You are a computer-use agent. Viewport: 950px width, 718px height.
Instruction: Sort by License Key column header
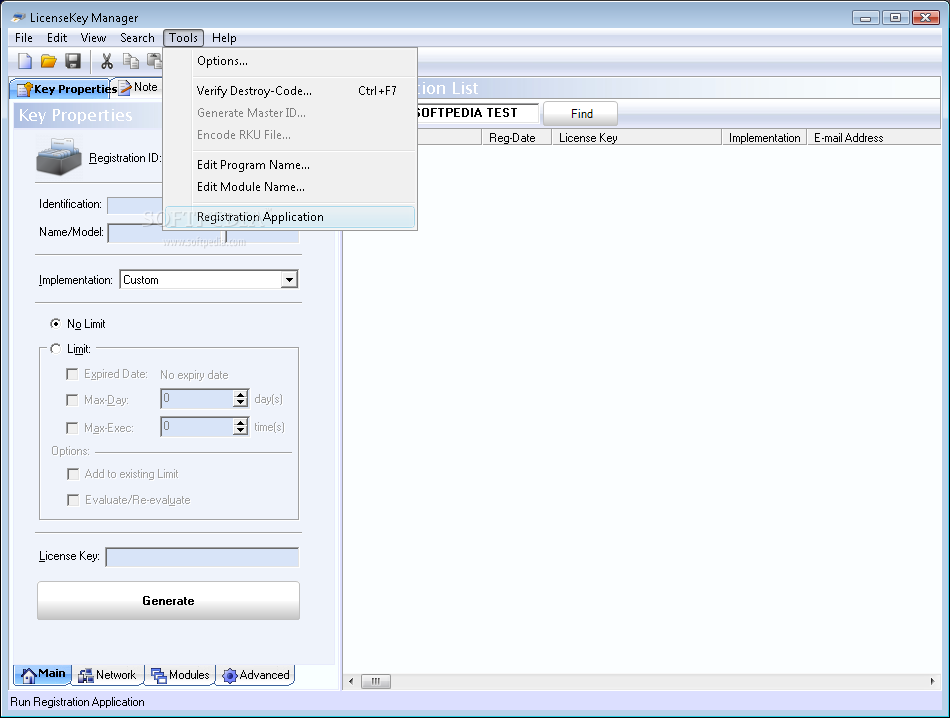[636, 138]
